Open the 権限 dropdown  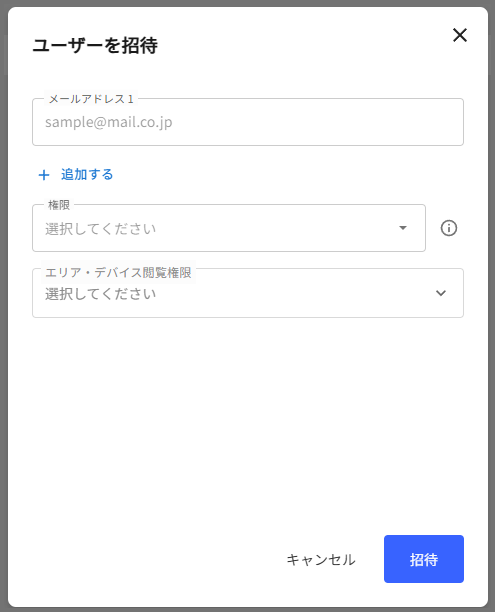point(229,228)
